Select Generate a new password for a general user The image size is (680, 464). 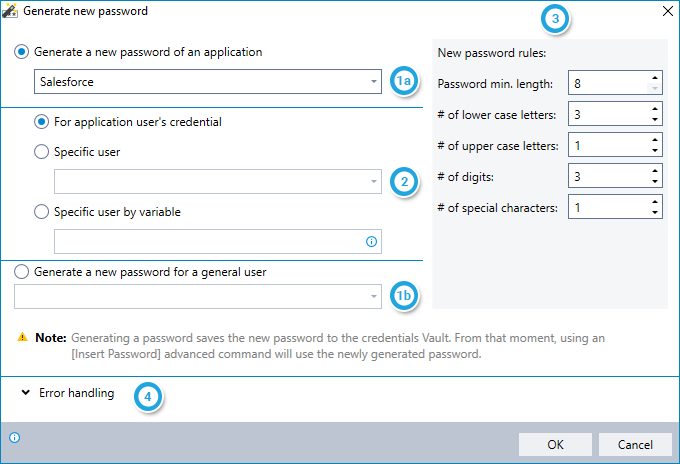pyautogui.click(x=22, y=270)
